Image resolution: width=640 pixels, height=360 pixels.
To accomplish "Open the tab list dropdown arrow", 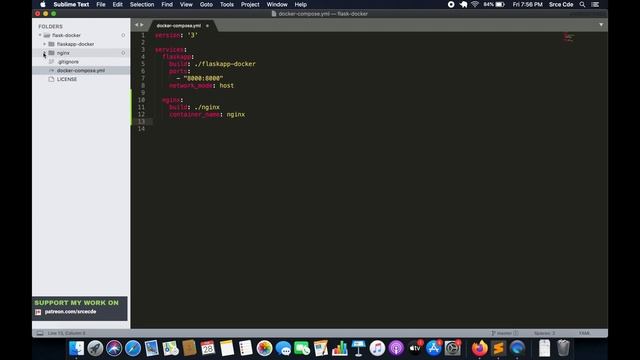I will (601, 25).
